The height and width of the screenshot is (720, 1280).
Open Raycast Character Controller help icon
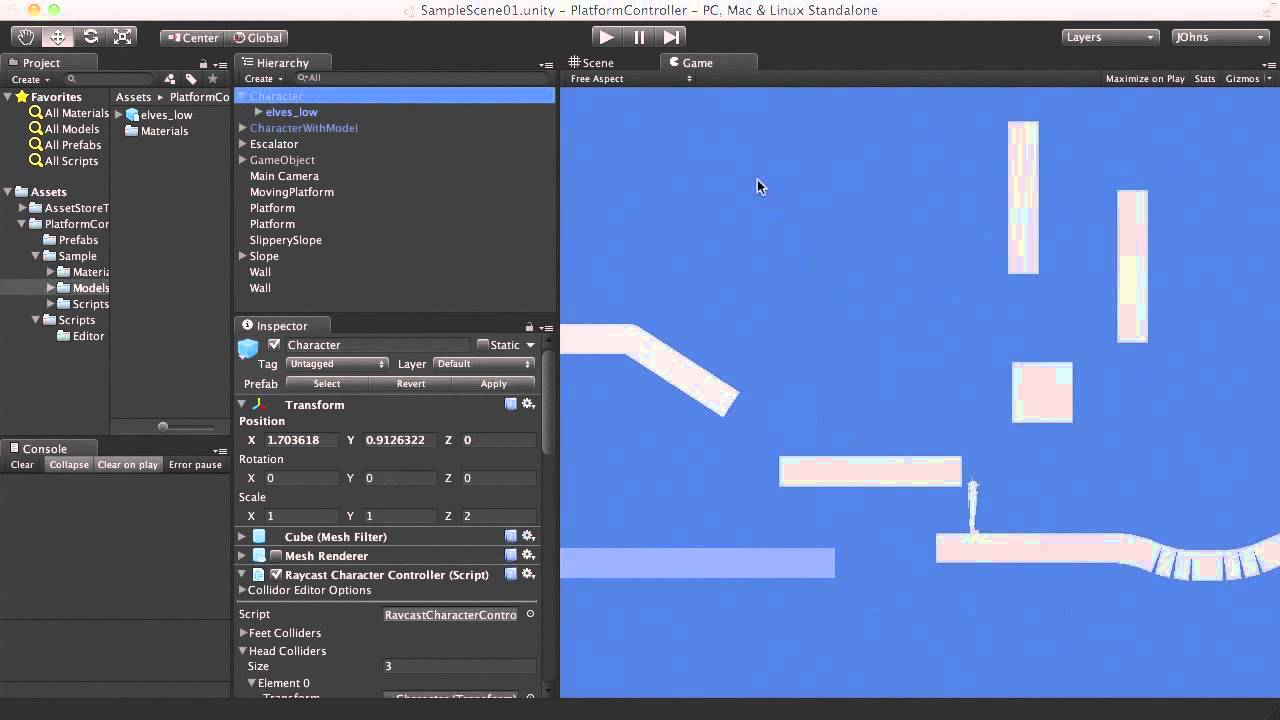(x=511, y=574)
